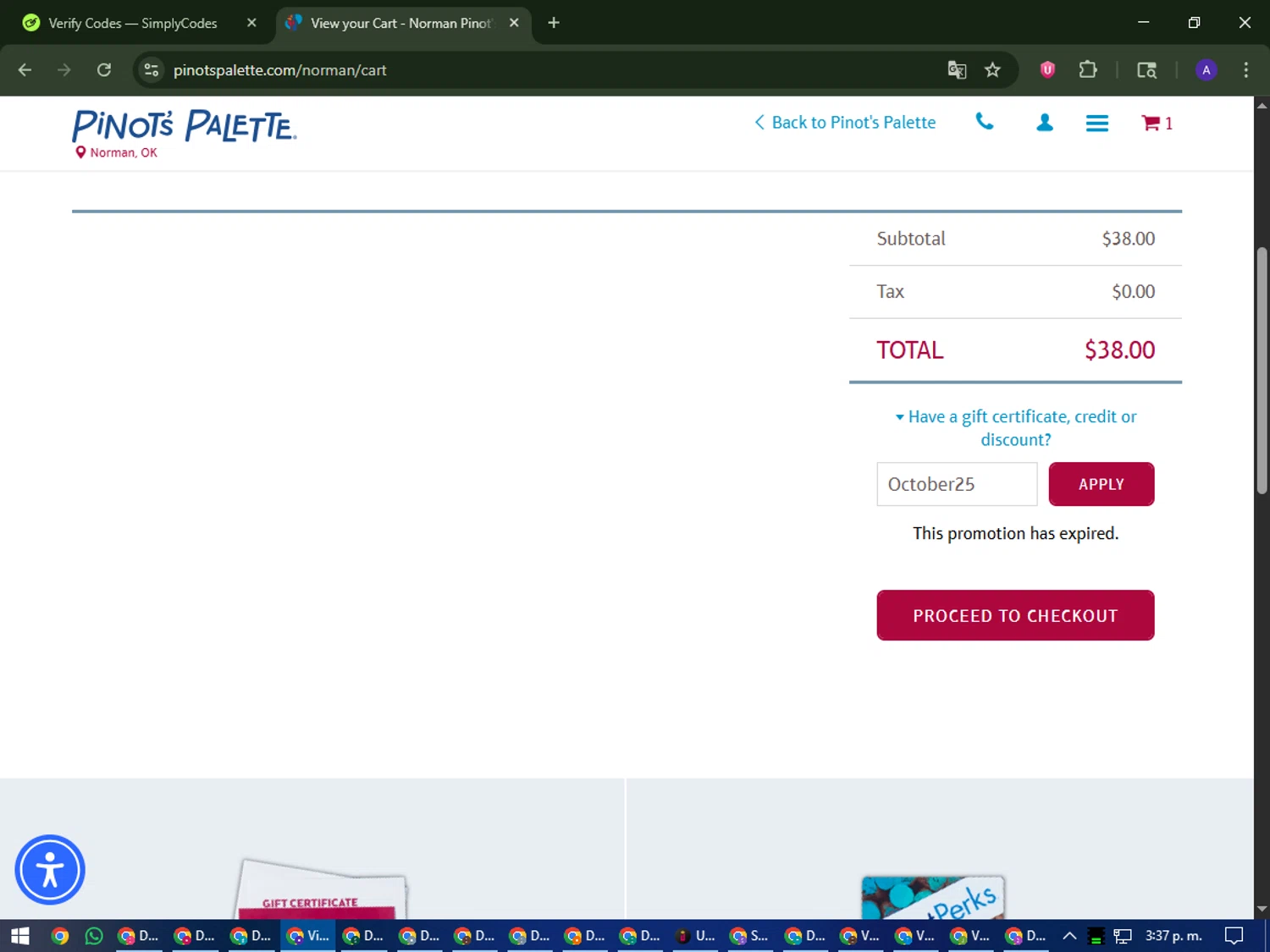The width and height of the screenshot is (1270, 952).
Task: Click Back to Pinot's Palette link
Action: click(x=845, y=123)
